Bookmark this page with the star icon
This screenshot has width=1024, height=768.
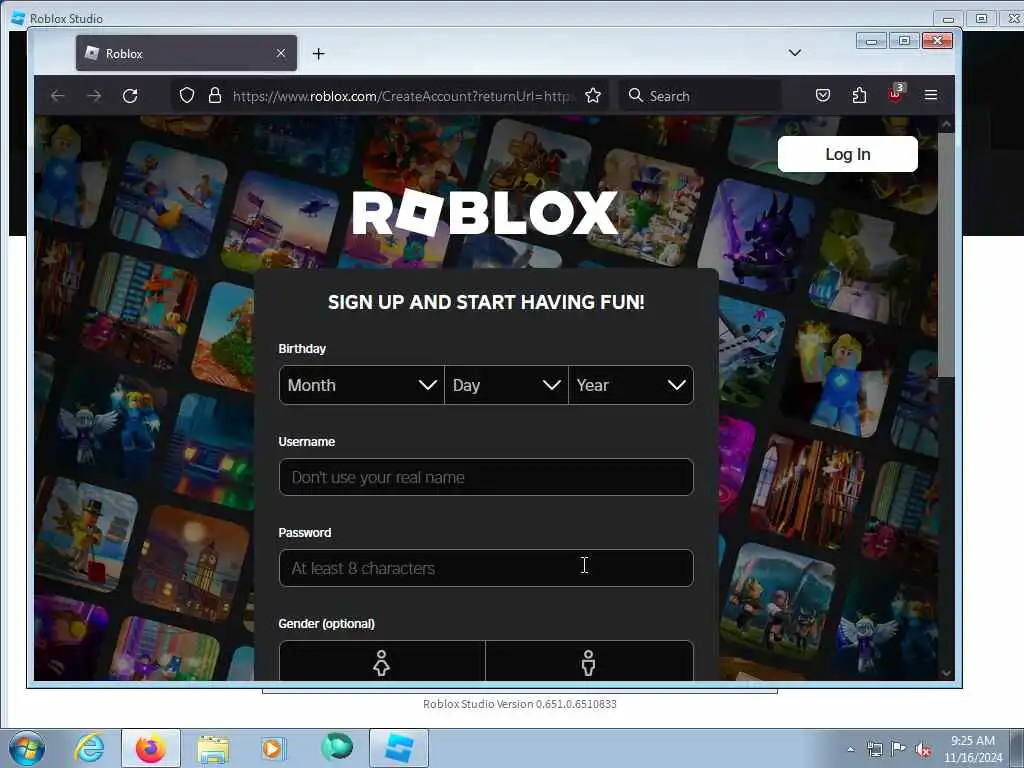point(593,96)
